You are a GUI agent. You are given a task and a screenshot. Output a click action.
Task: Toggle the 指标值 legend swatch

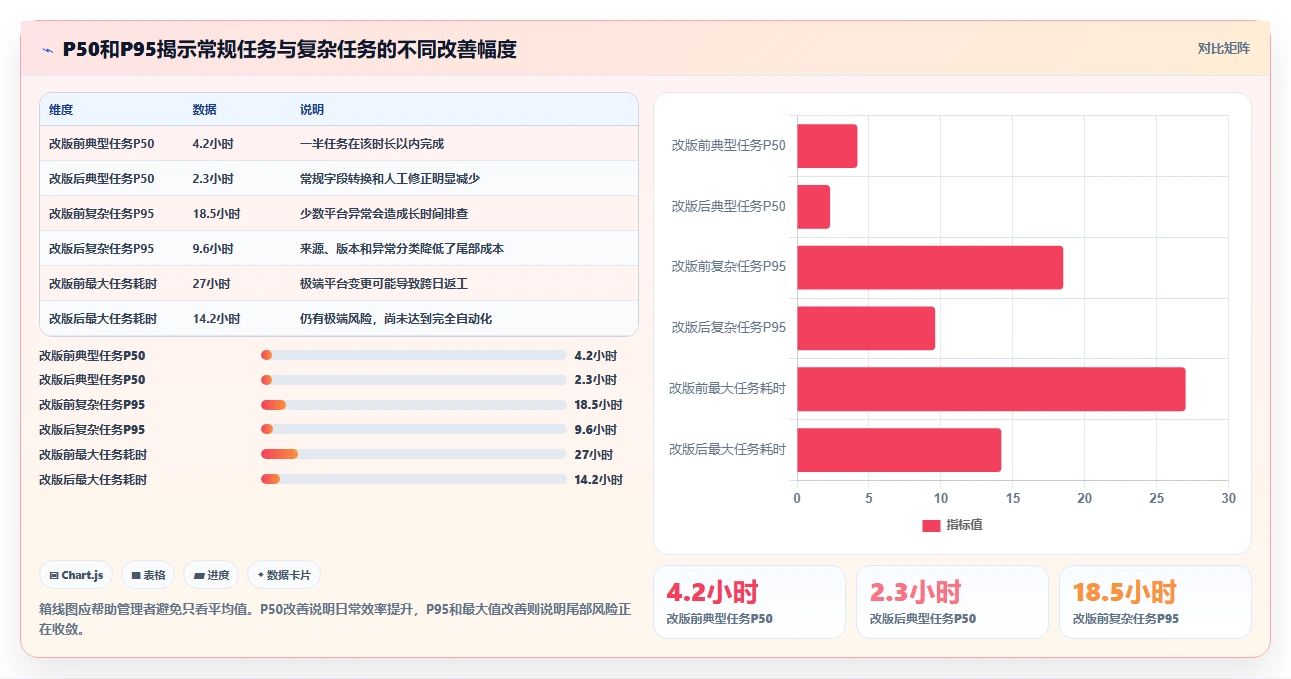tap(931, 526)
